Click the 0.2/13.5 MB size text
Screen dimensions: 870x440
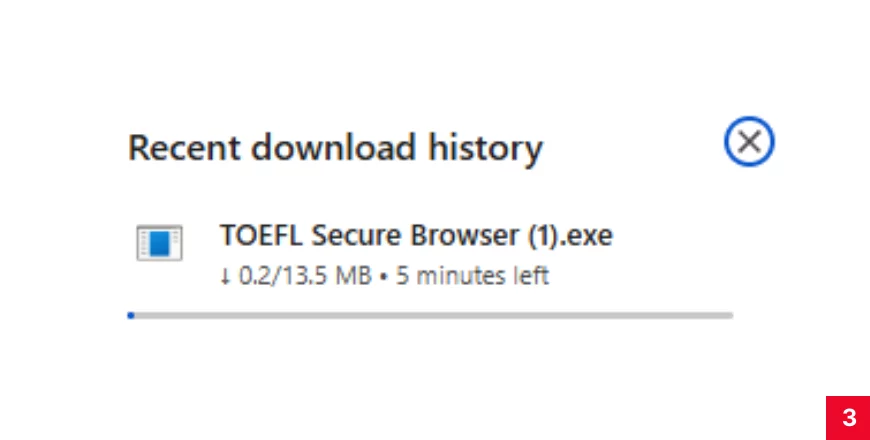[x=304, y=275]
